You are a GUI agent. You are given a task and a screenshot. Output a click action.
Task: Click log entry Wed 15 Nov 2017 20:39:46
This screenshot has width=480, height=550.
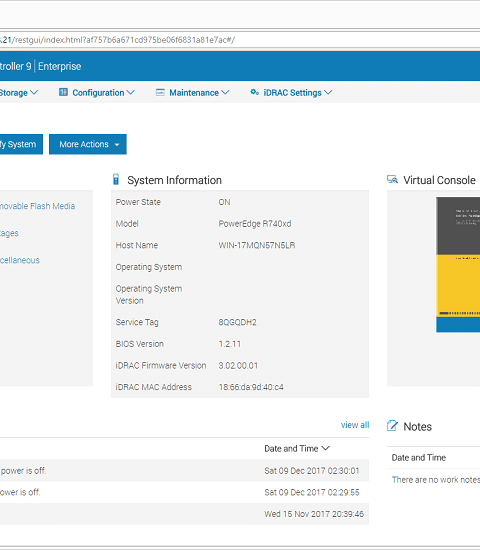(314, 514)
